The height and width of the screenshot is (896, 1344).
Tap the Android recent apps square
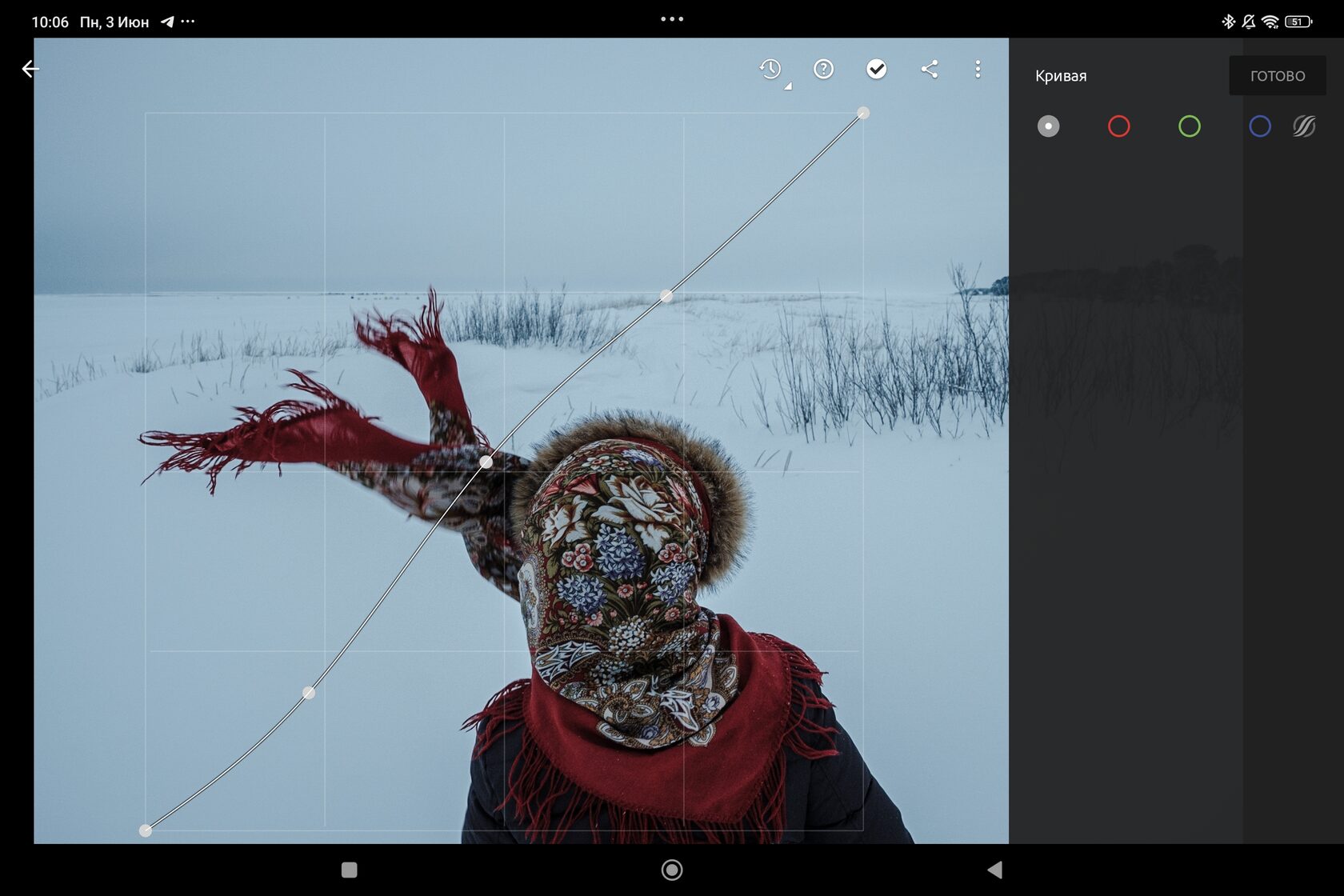click(350, 870)
